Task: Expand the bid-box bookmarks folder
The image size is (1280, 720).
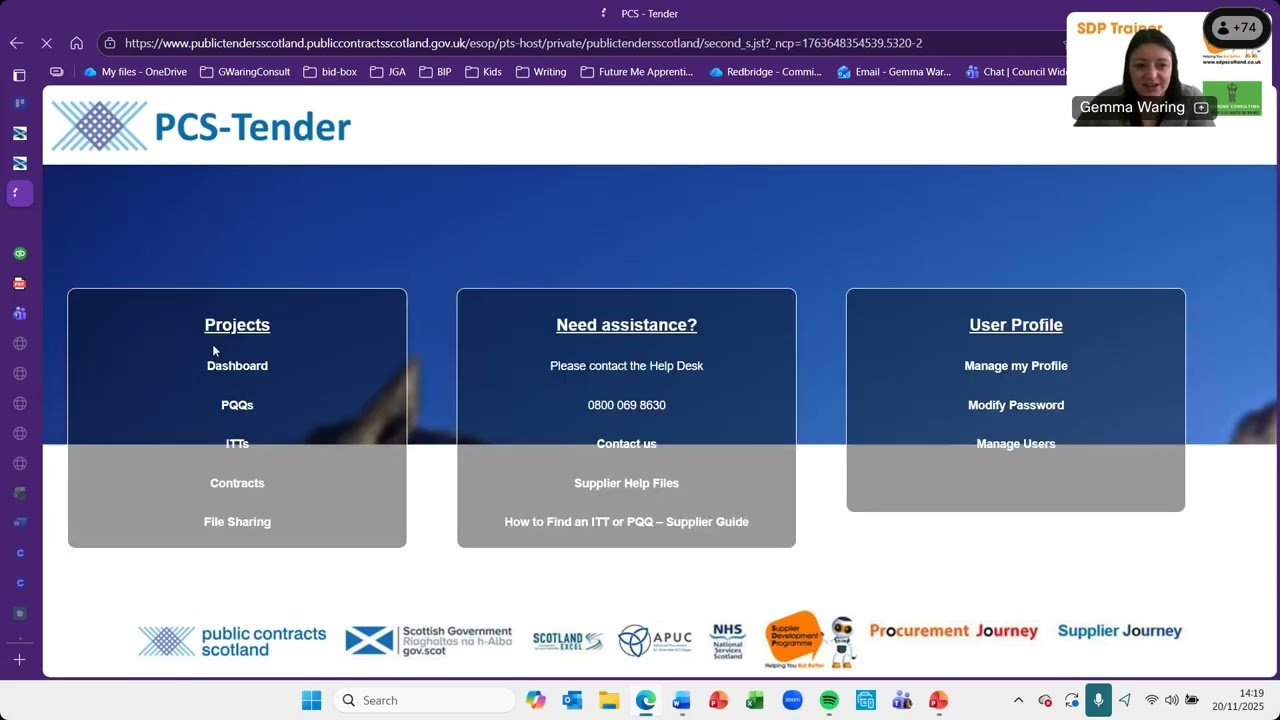Action: (x=330, y=72)
